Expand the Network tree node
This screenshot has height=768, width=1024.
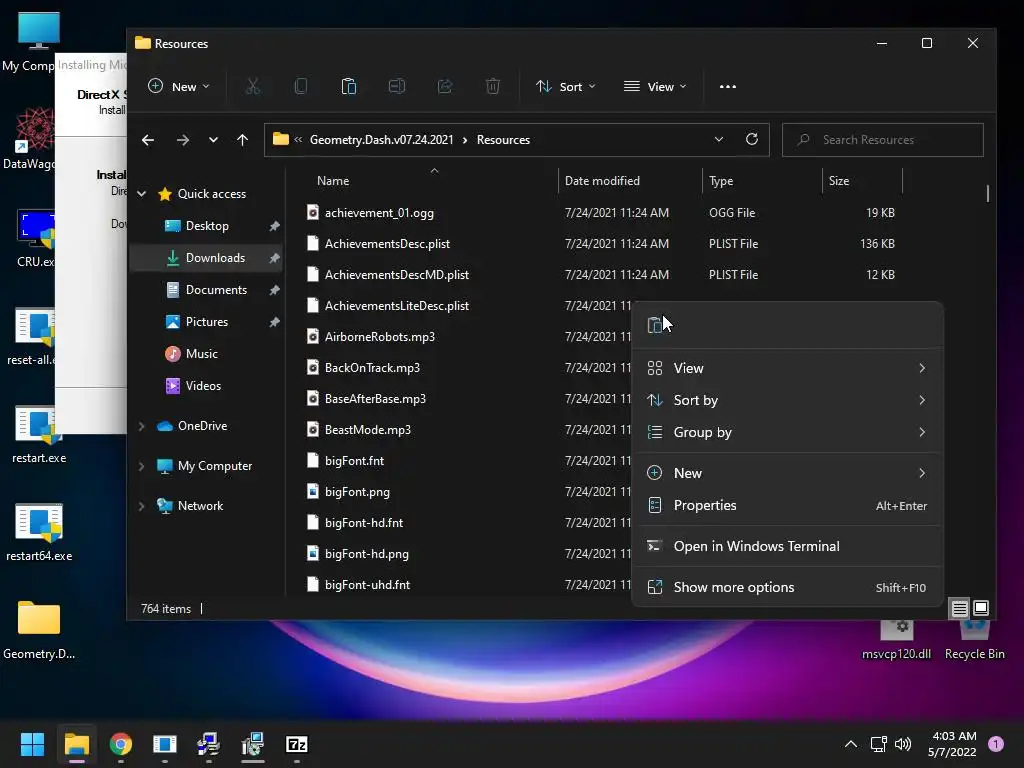coord(142,505)
